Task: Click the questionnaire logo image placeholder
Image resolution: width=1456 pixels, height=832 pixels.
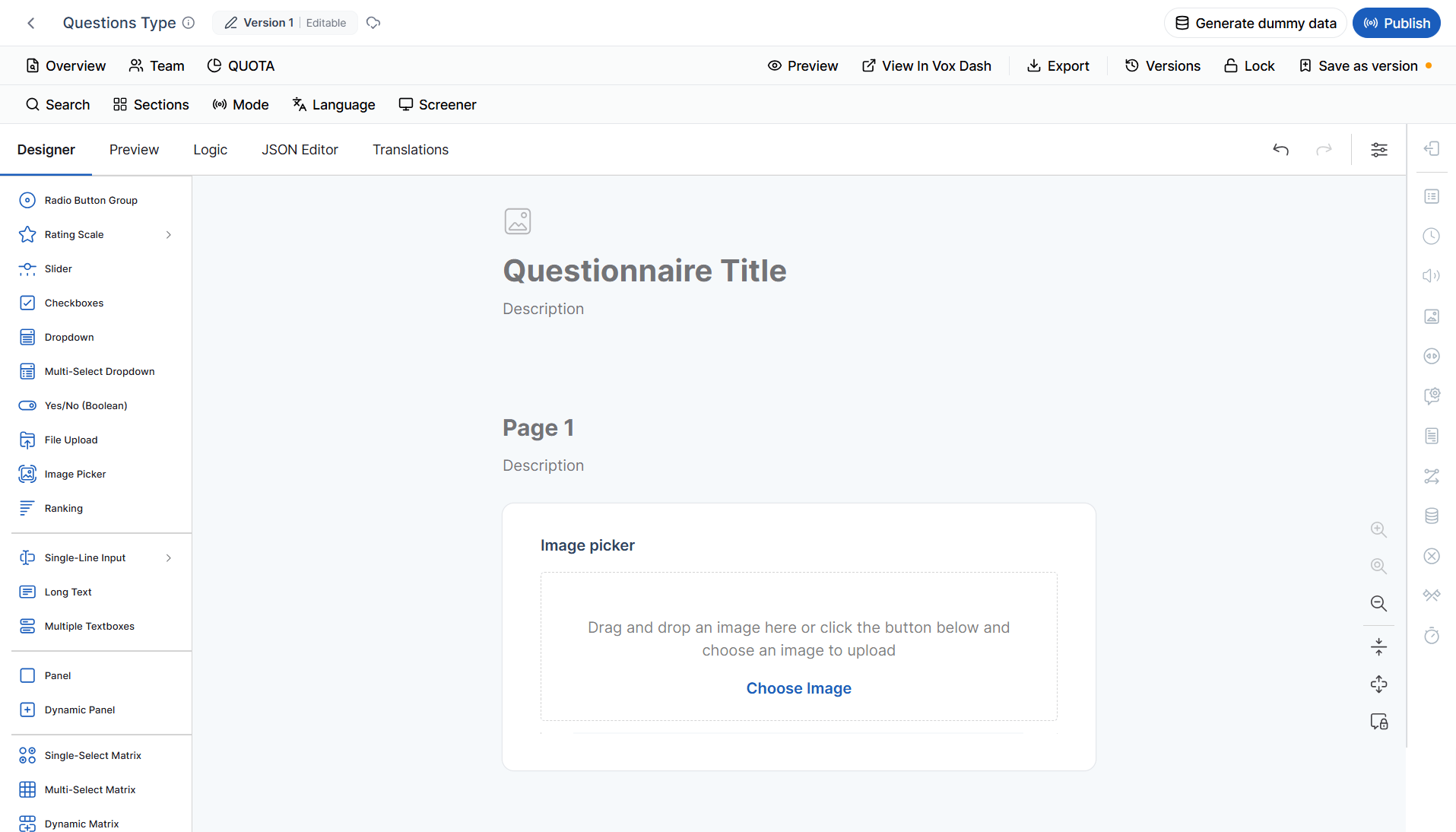Action: click(x=518, y=221)
